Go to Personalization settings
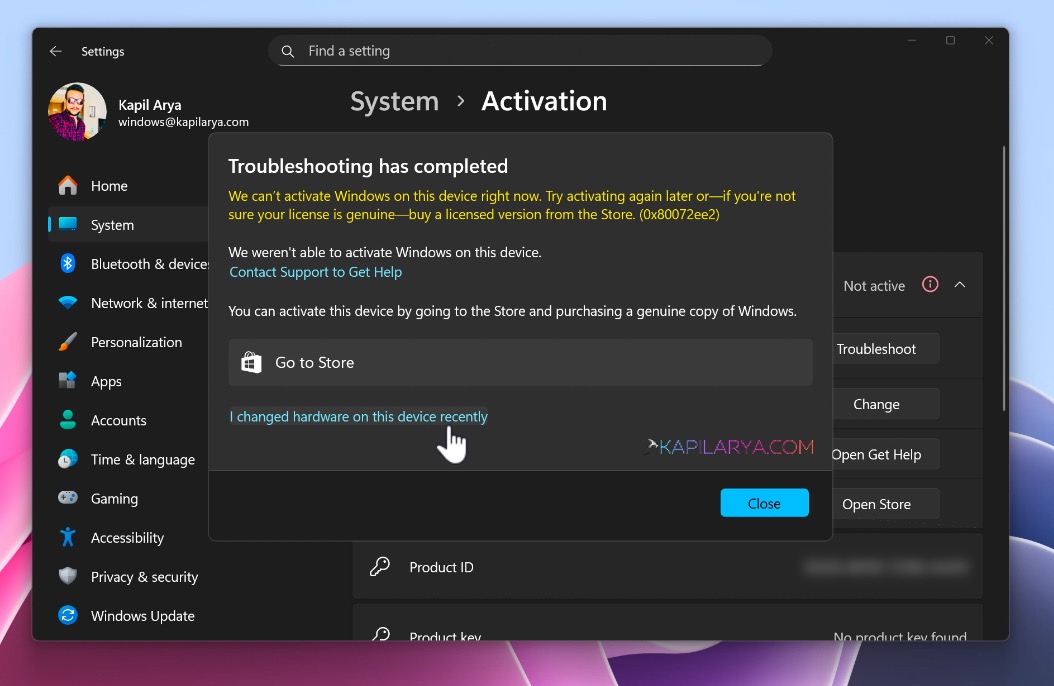1054x686 pixels. point(136,342)
